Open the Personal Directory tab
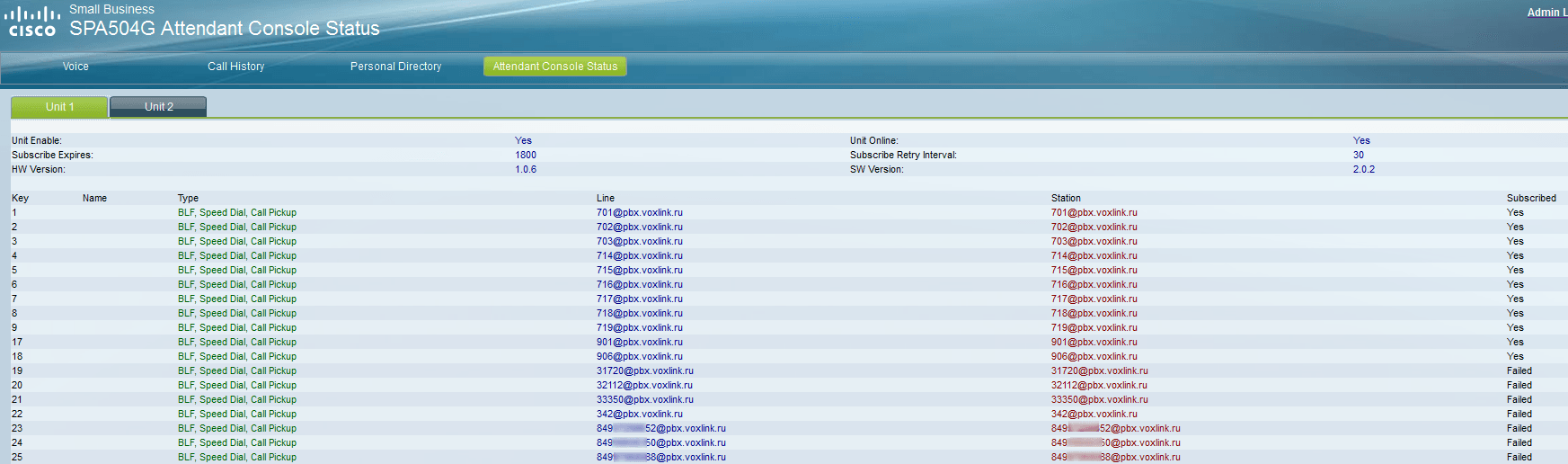 tap(395, 67)
